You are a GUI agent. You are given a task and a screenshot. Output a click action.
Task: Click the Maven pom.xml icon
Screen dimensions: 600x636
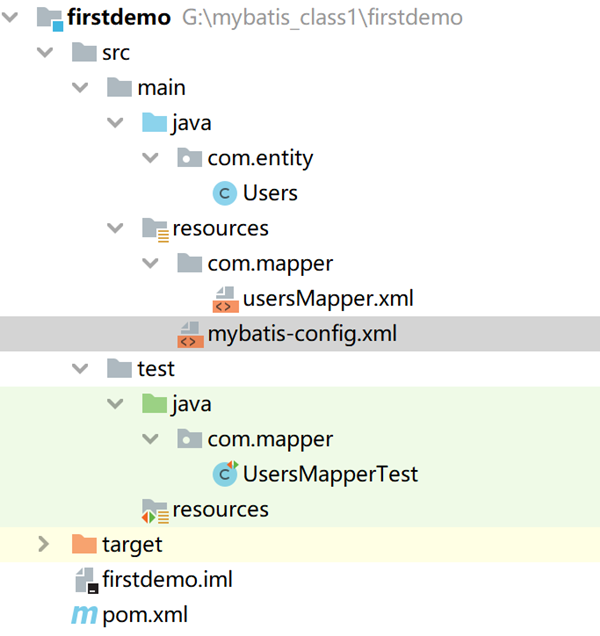(x=84, y=615)
